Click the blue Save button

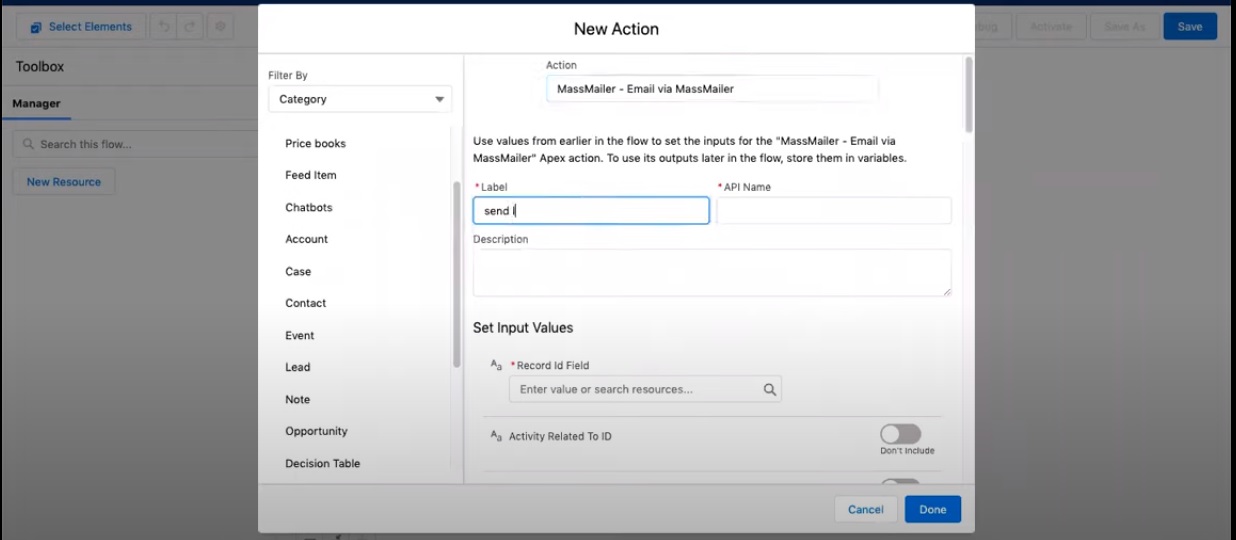tap(1190, 27)
